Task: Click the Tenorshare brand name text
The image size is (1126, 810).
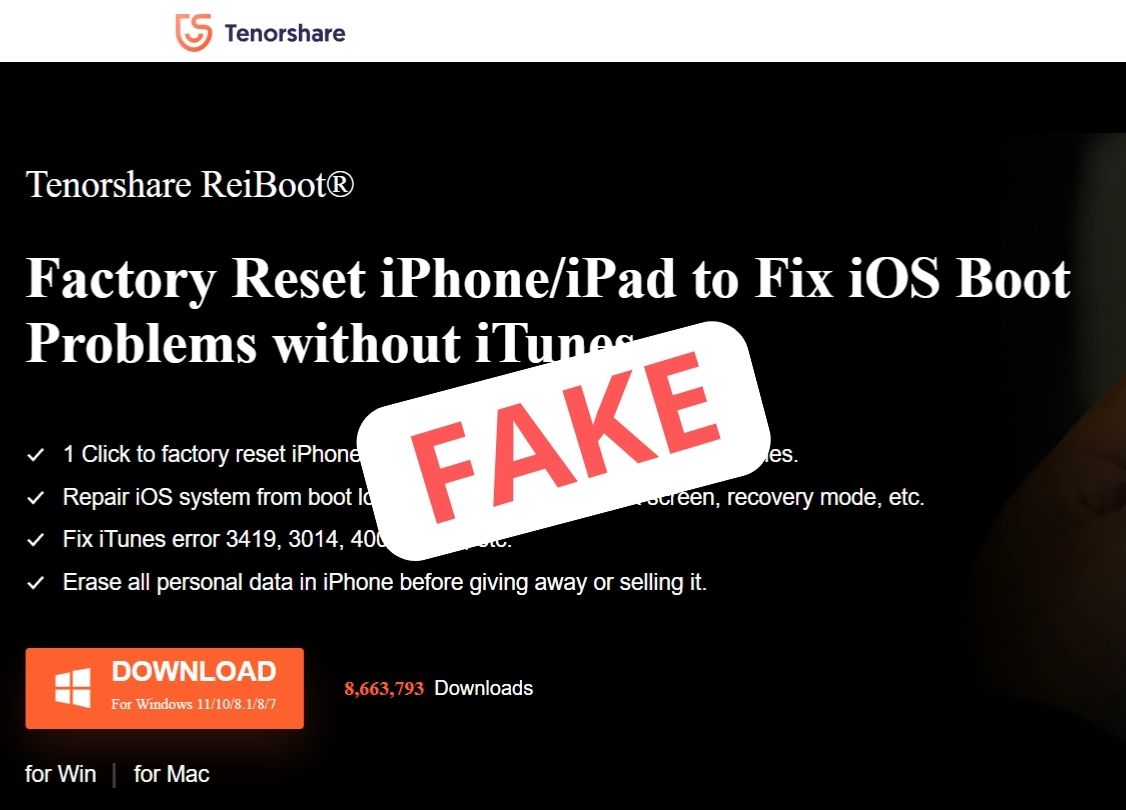Action: [x=284, y=33]
